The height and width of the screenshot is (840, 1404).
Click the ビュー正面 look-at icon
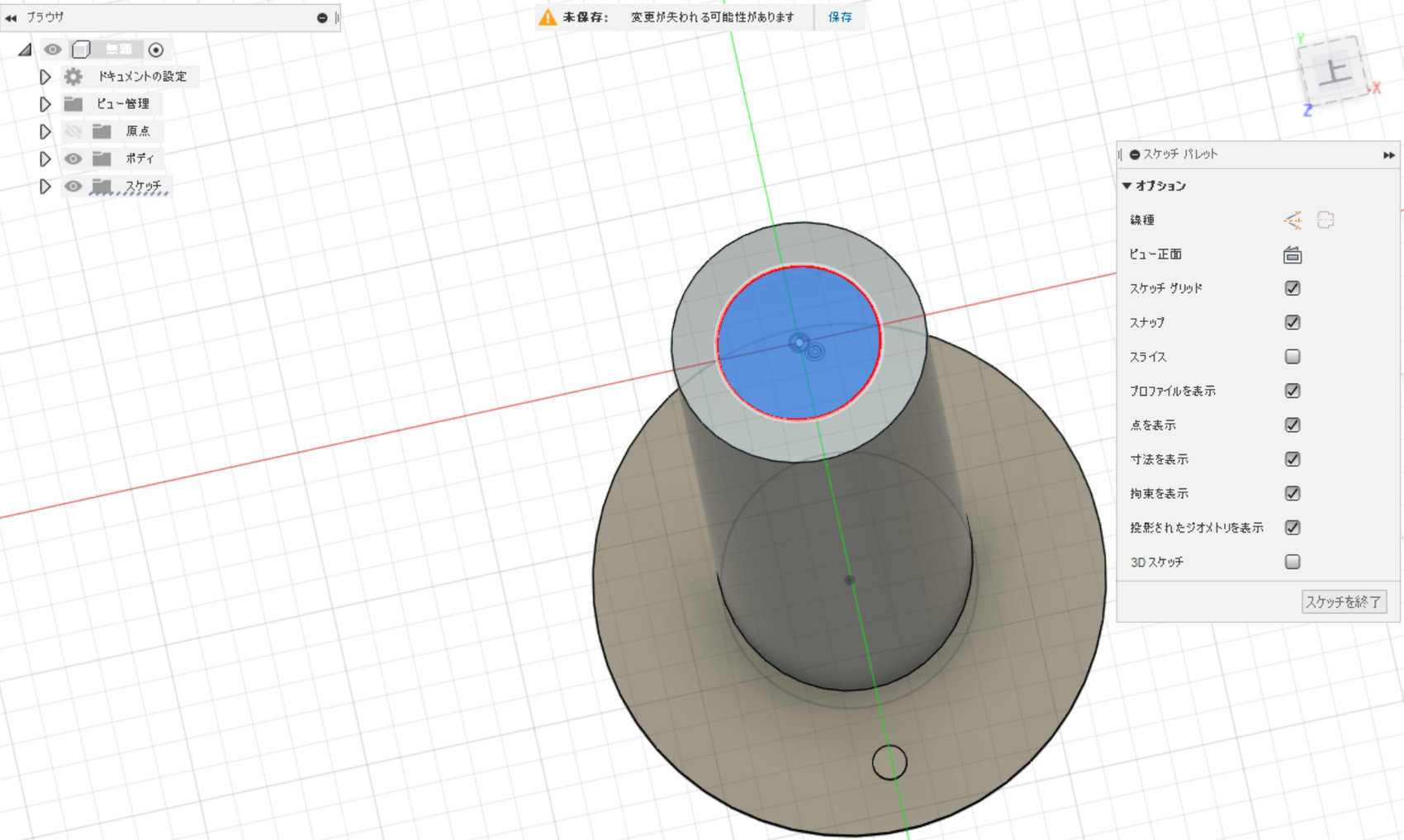point(1293,255)
